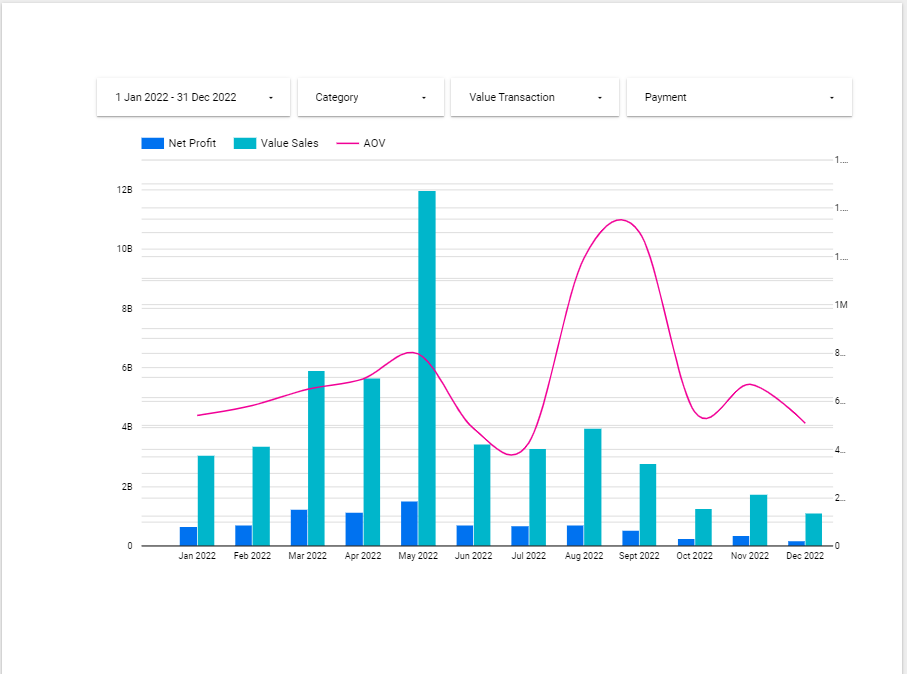Click the dropdown arrow beside Payment

(x=830, y=97)
